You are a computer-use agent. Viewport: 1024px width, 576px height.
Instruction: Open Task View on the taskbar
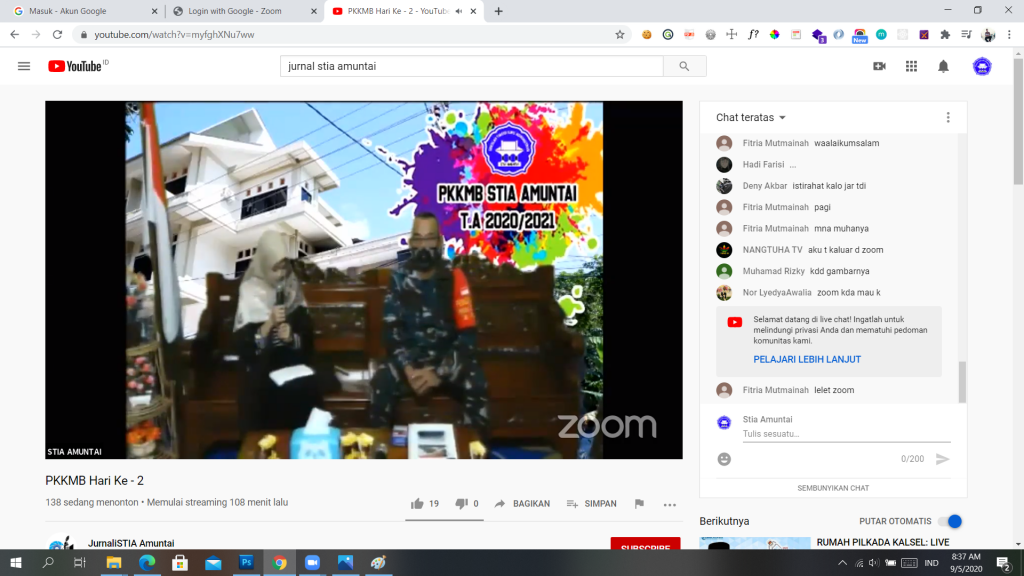80,562
